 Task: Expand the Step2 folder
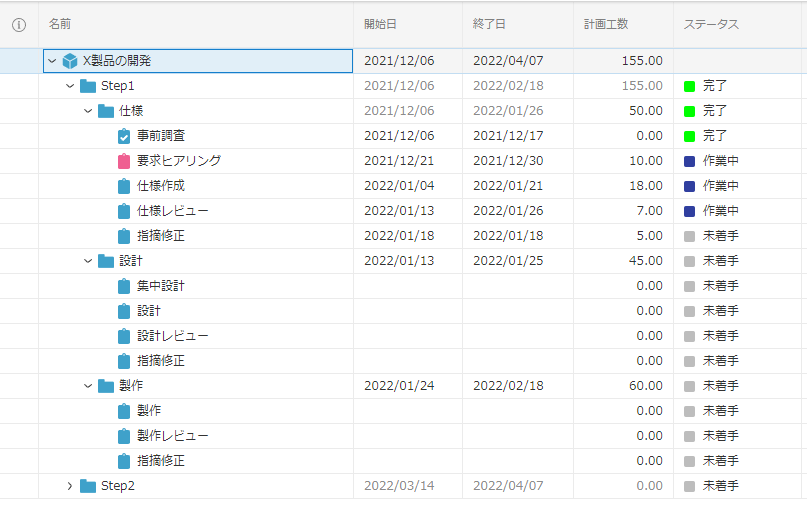[x=70, y=486]
